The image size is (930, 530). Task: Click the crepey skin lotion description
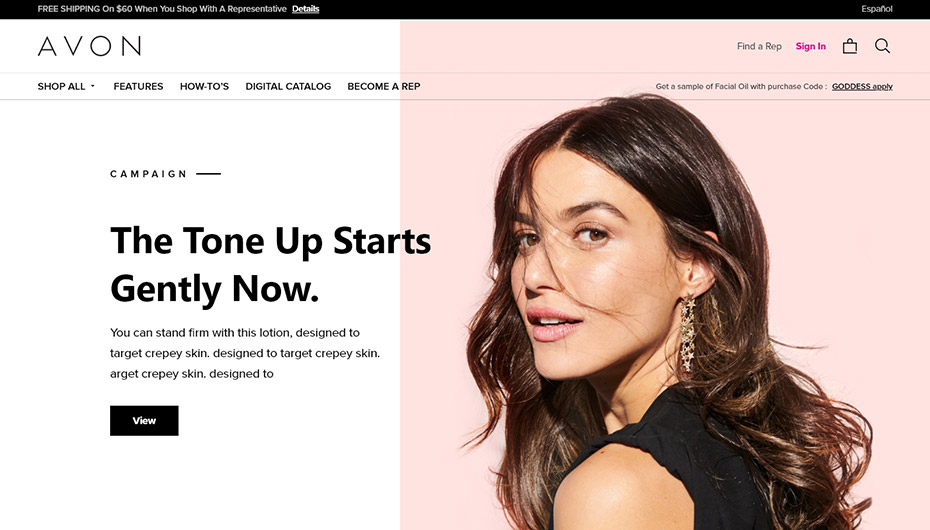245,353
